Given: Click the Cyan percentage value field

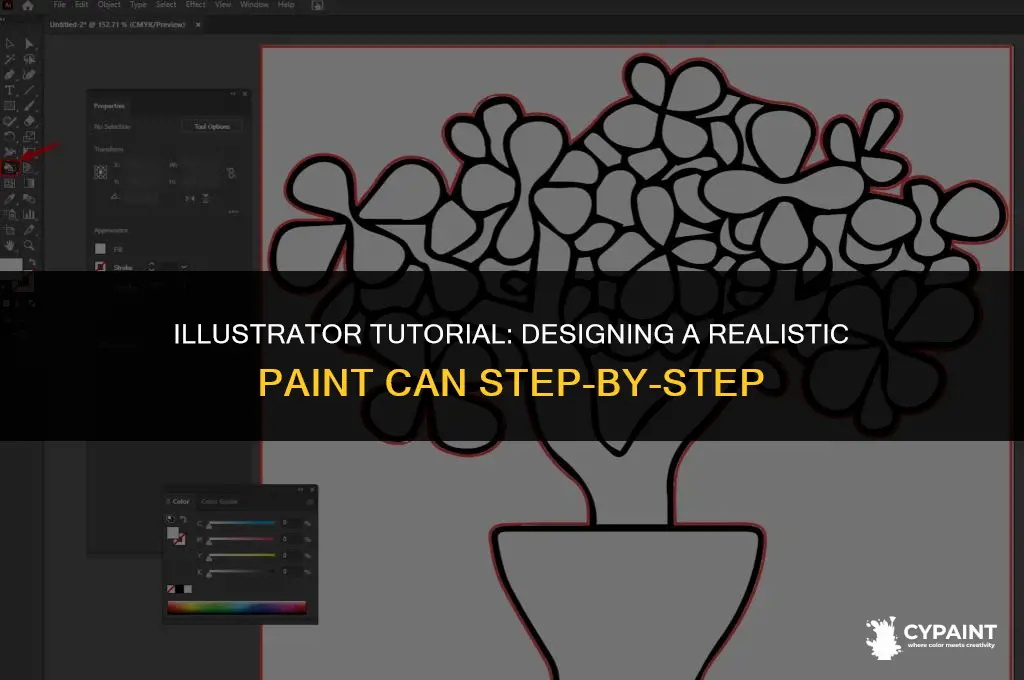Looking at the screenshot, I should coord(291,523).
